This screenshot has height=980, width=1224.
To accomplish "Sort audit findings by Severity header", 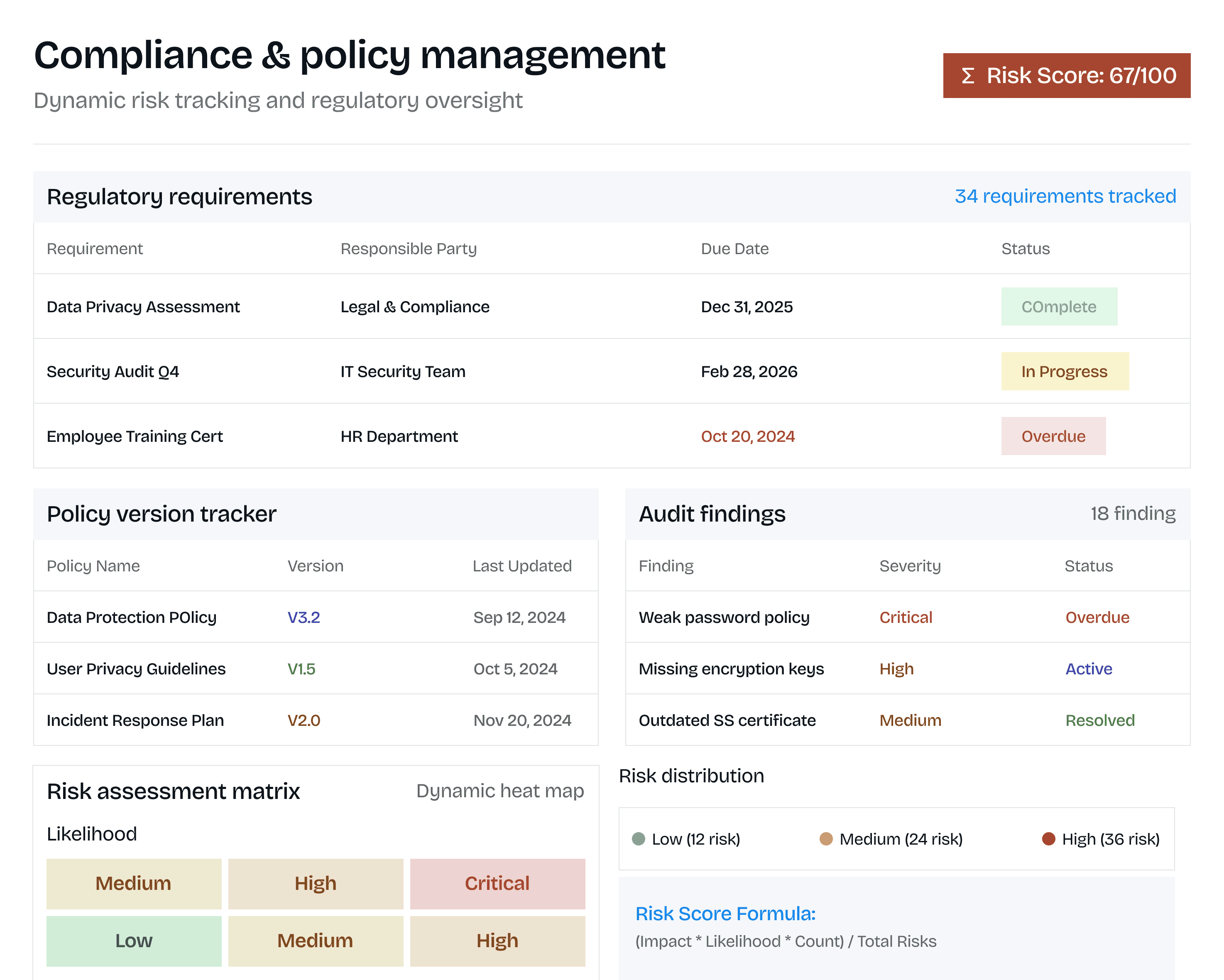I will pyautogui.click(x=909, y=566).
